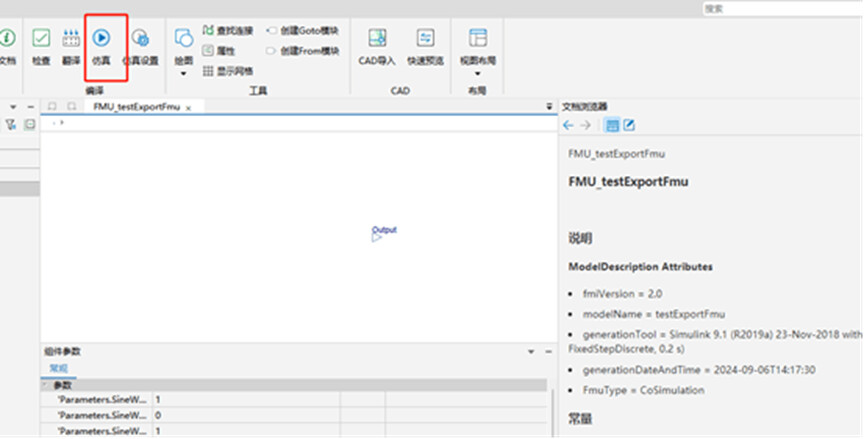Screen dimensions: 864x439
Task: Click the 视图布局 (view layout) icon
Action: 478,37
